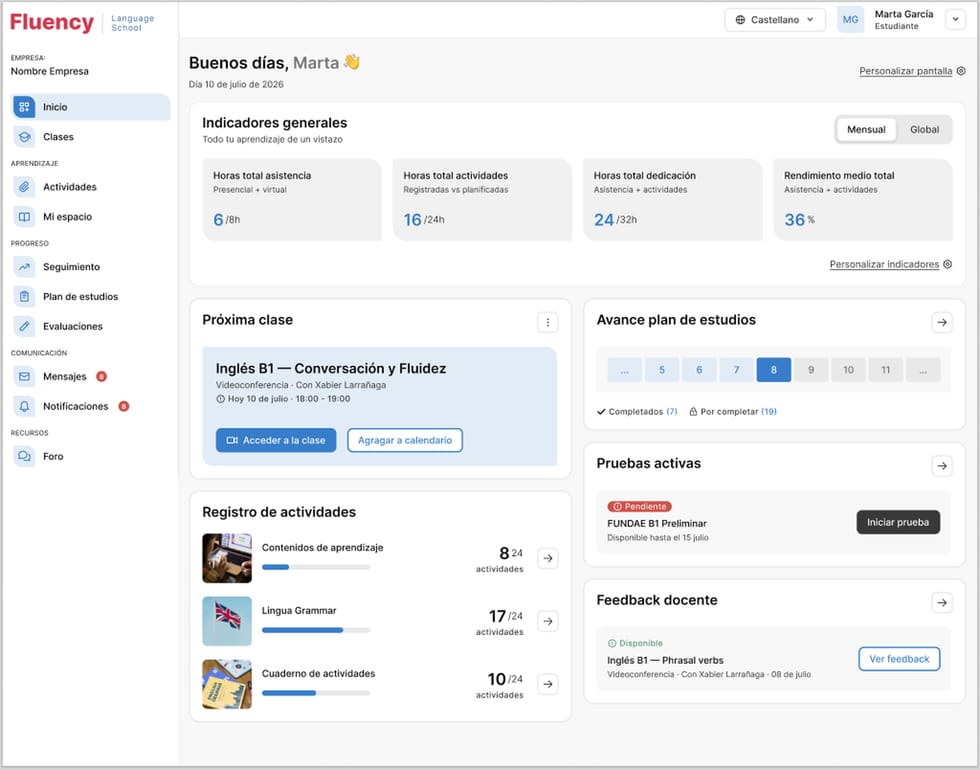Click the Rendimiento medio total card
This screenshot has height=770, width=980.
pos(863,200)
